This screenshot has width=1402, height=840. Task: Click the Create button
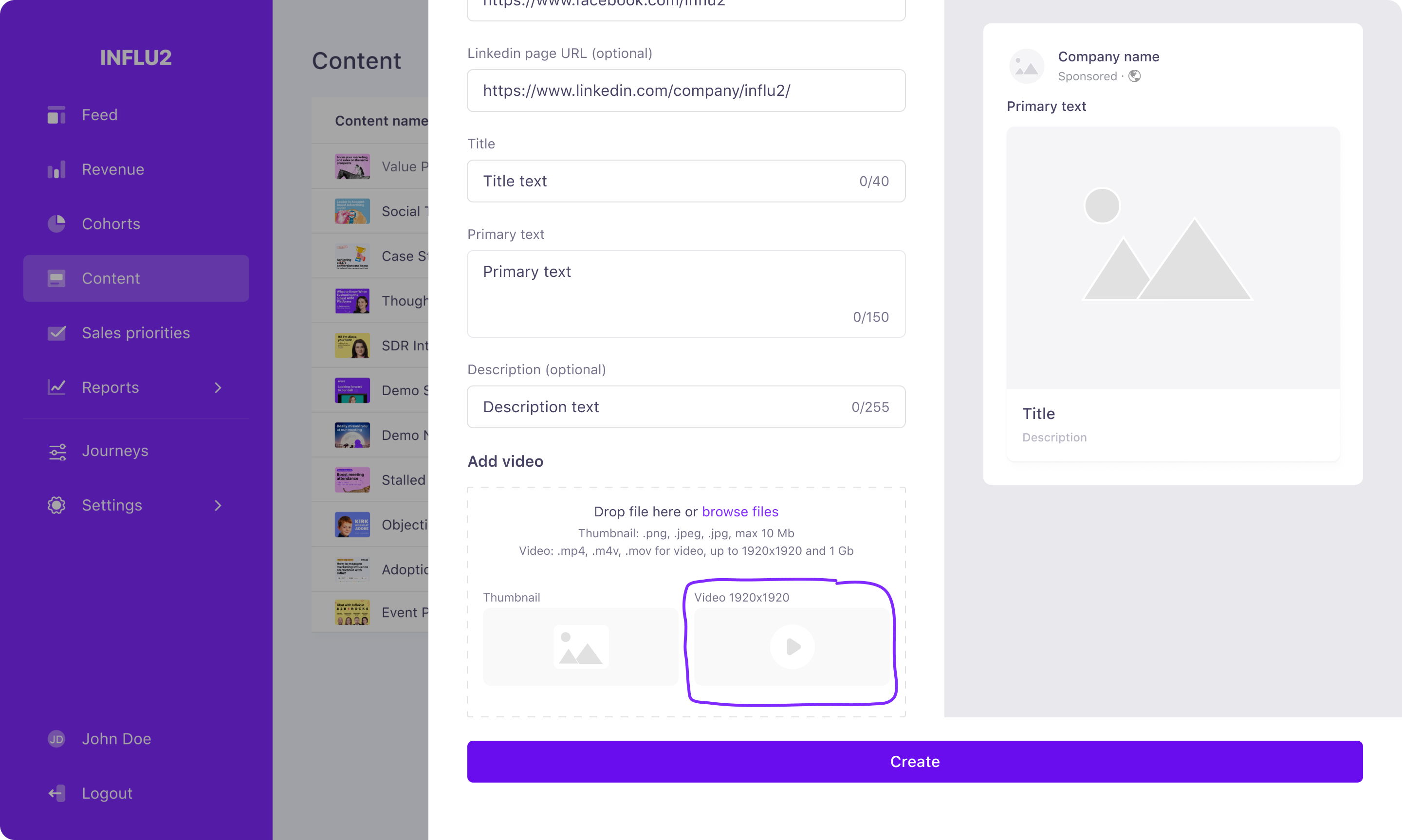coord(914,761)
